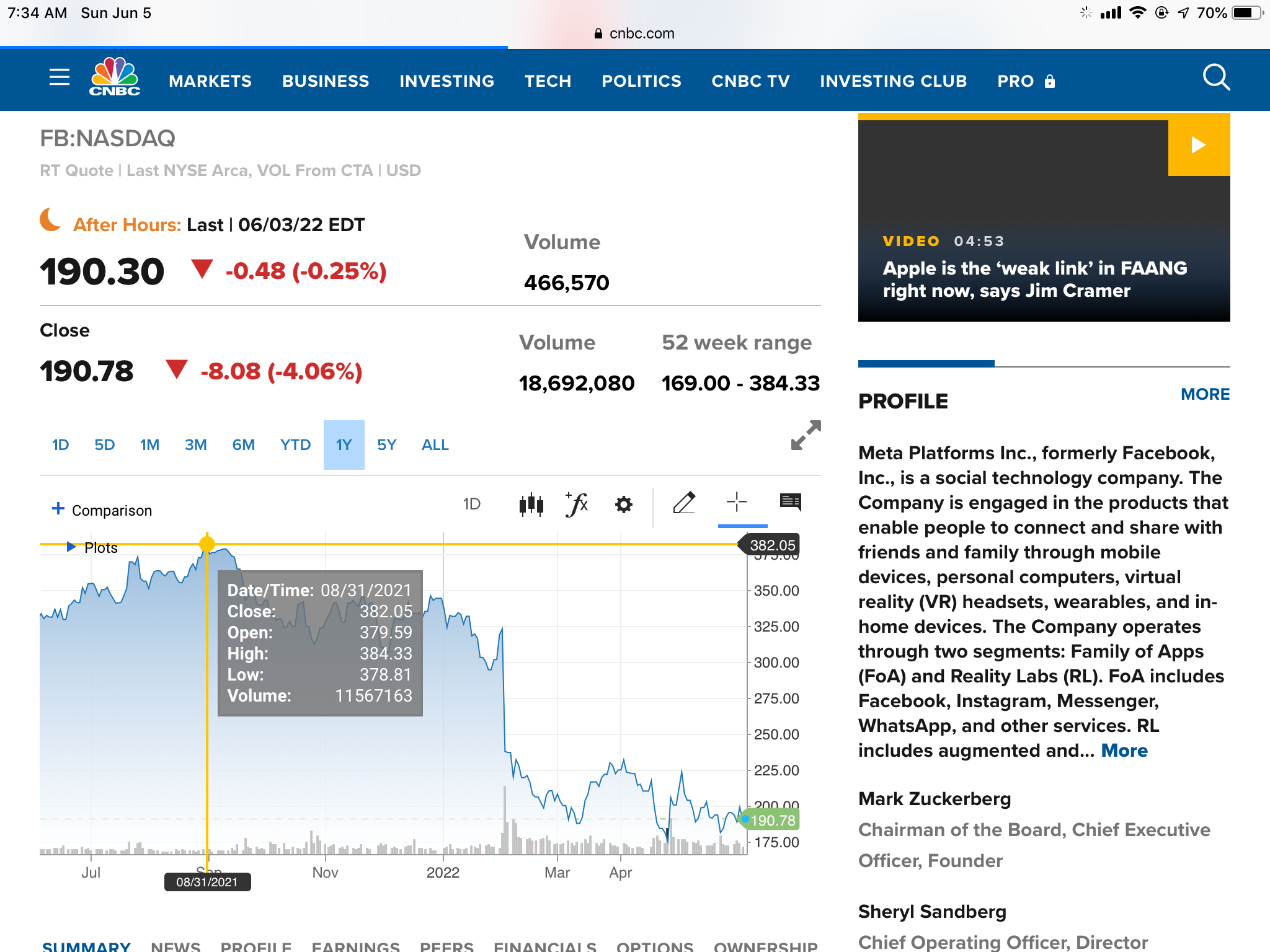Select the 5D time range
Image resolution: width=1270 pixels, height=952 pixels.
[104, 445]
